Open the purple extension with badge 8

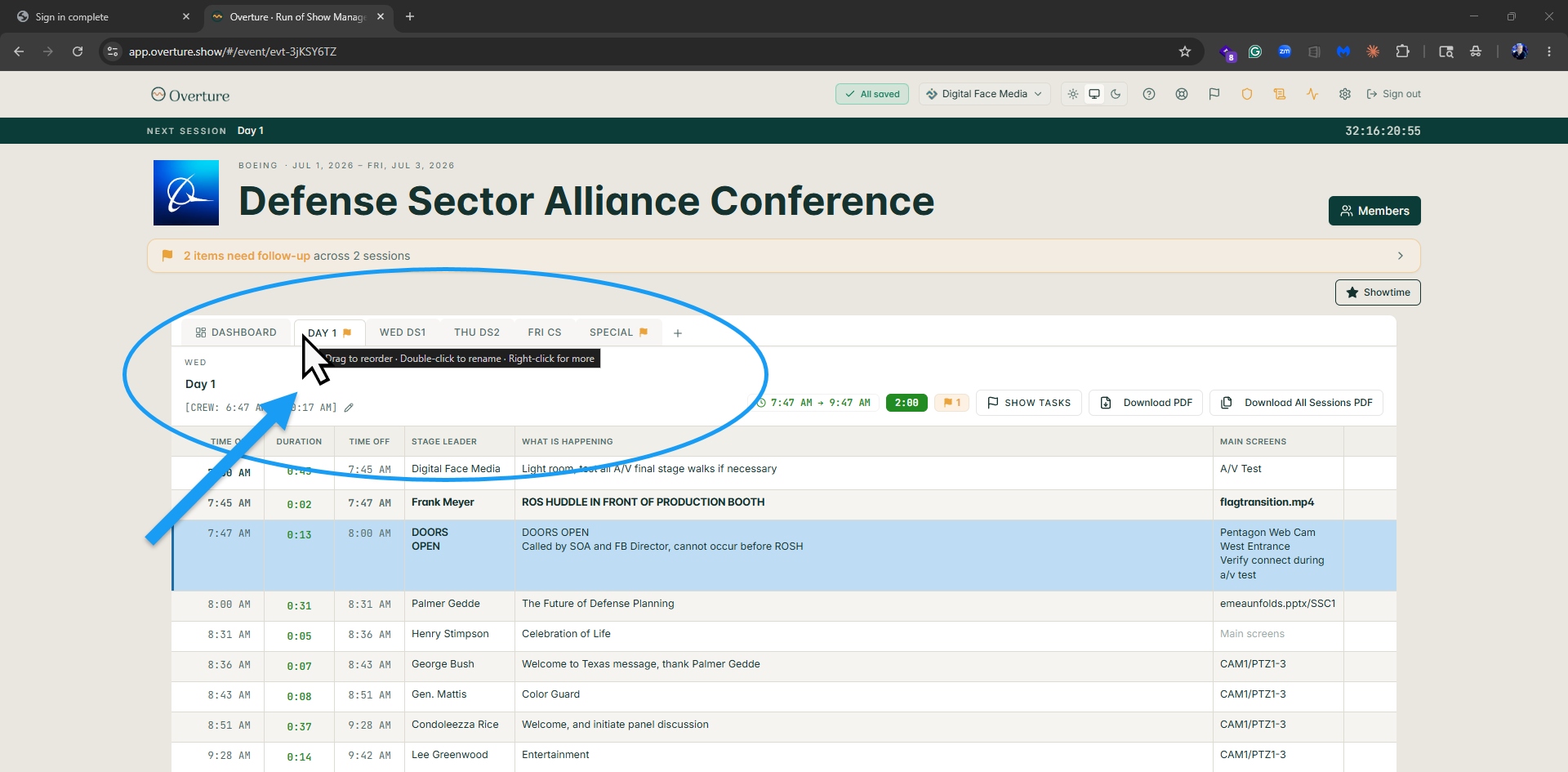(x=1227, y=53)
